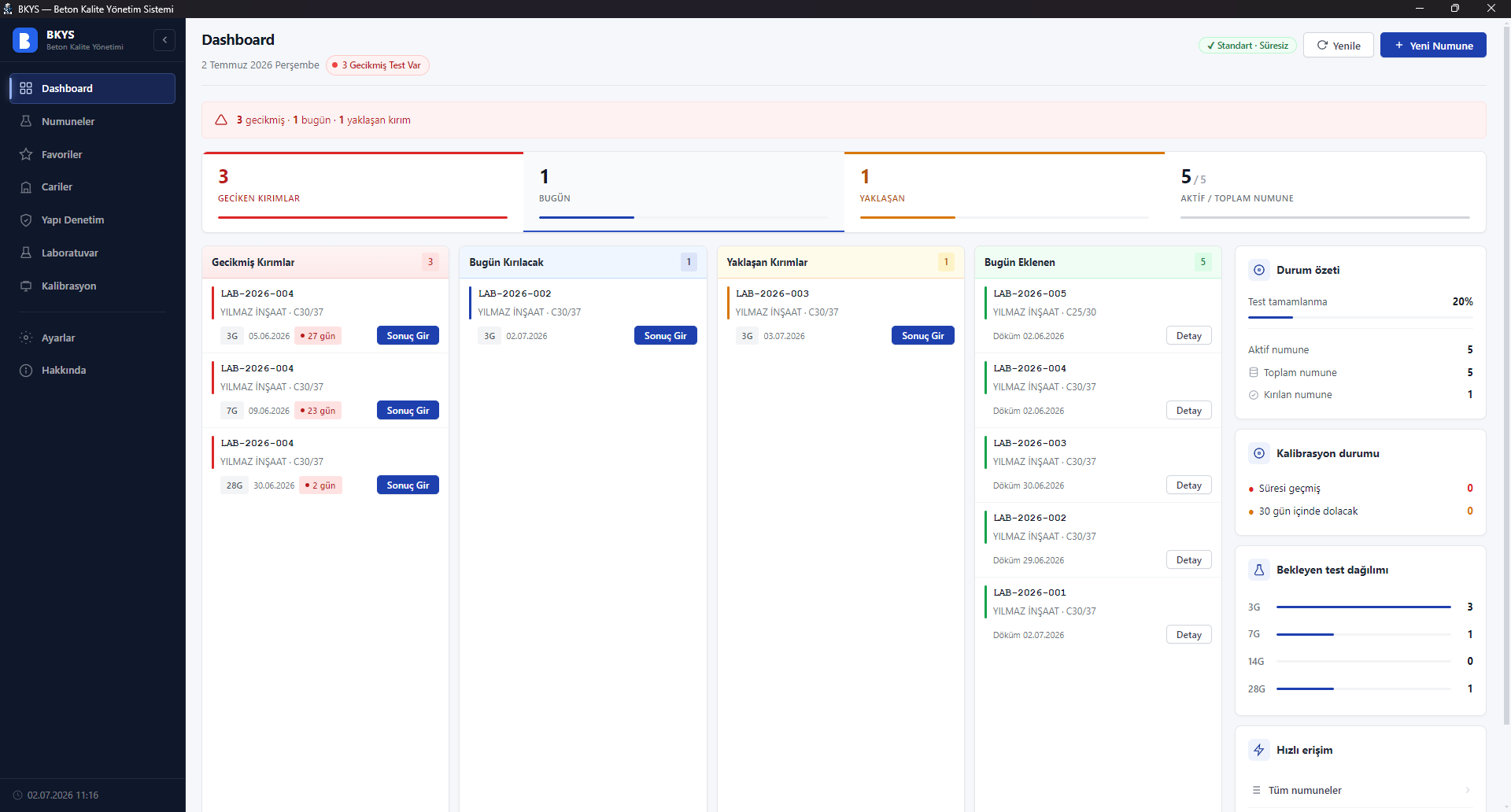This screenshot has height=812, width=1511.
Task: Collapse the sidebar with the chevron button
Action: (x=164, y=40)
